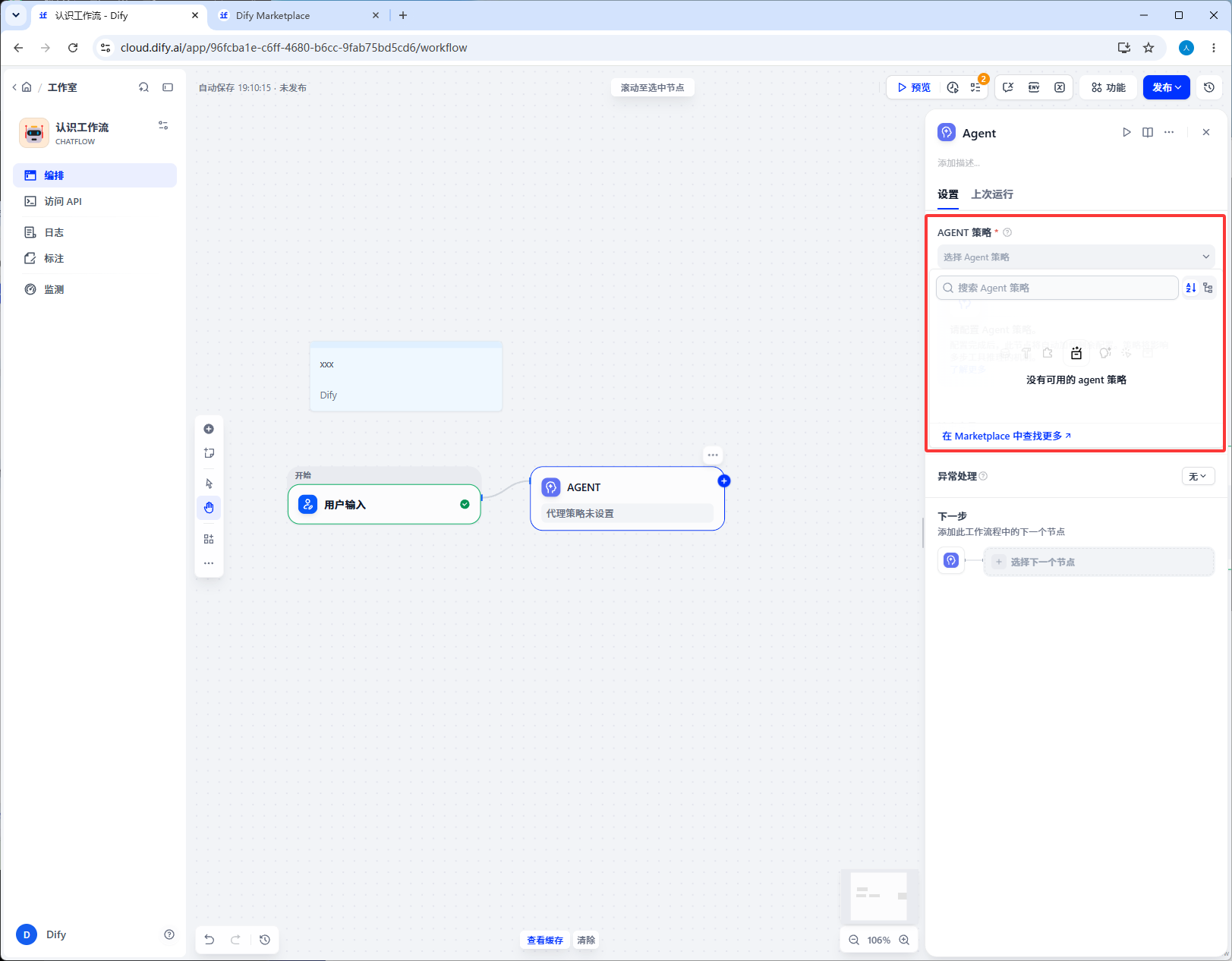Zoom in on the canvas

tap(904, 940)
